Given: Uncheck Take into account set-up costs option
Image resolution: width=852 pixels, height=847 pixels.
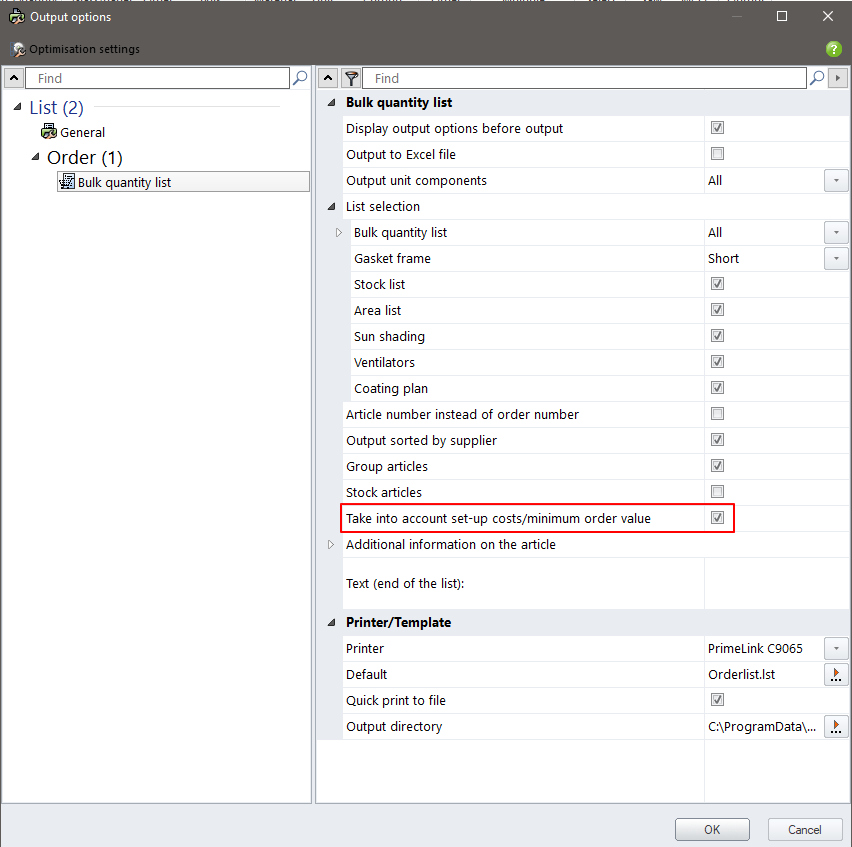Looking at the screenshot, I should pyautogui.click(x=717, y=518).
